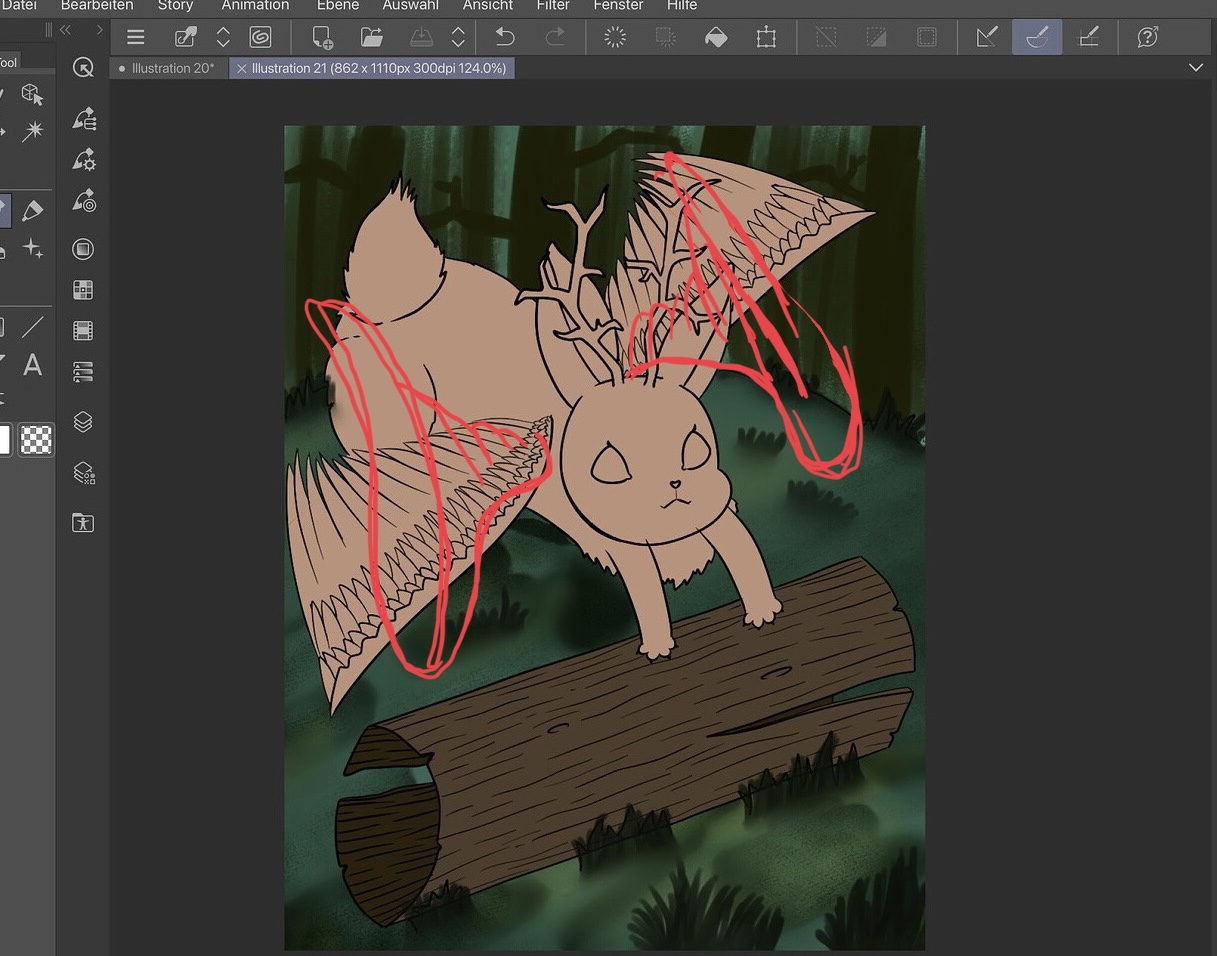The image size is (1217, 956).
Task: Toggle the highlighted Snap to Special Ruler button
Action: [1037, 38]
